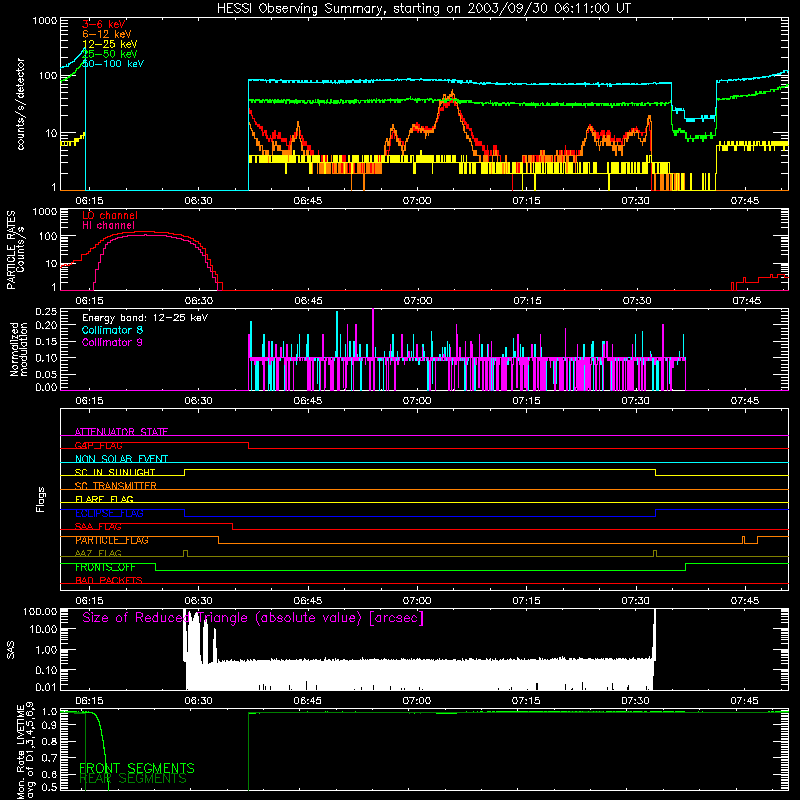This screenshot has height=800, width=800.
Task: Click the HESSI Observing Summary title text
Action: pyautogui.click(x=424, y=9)
